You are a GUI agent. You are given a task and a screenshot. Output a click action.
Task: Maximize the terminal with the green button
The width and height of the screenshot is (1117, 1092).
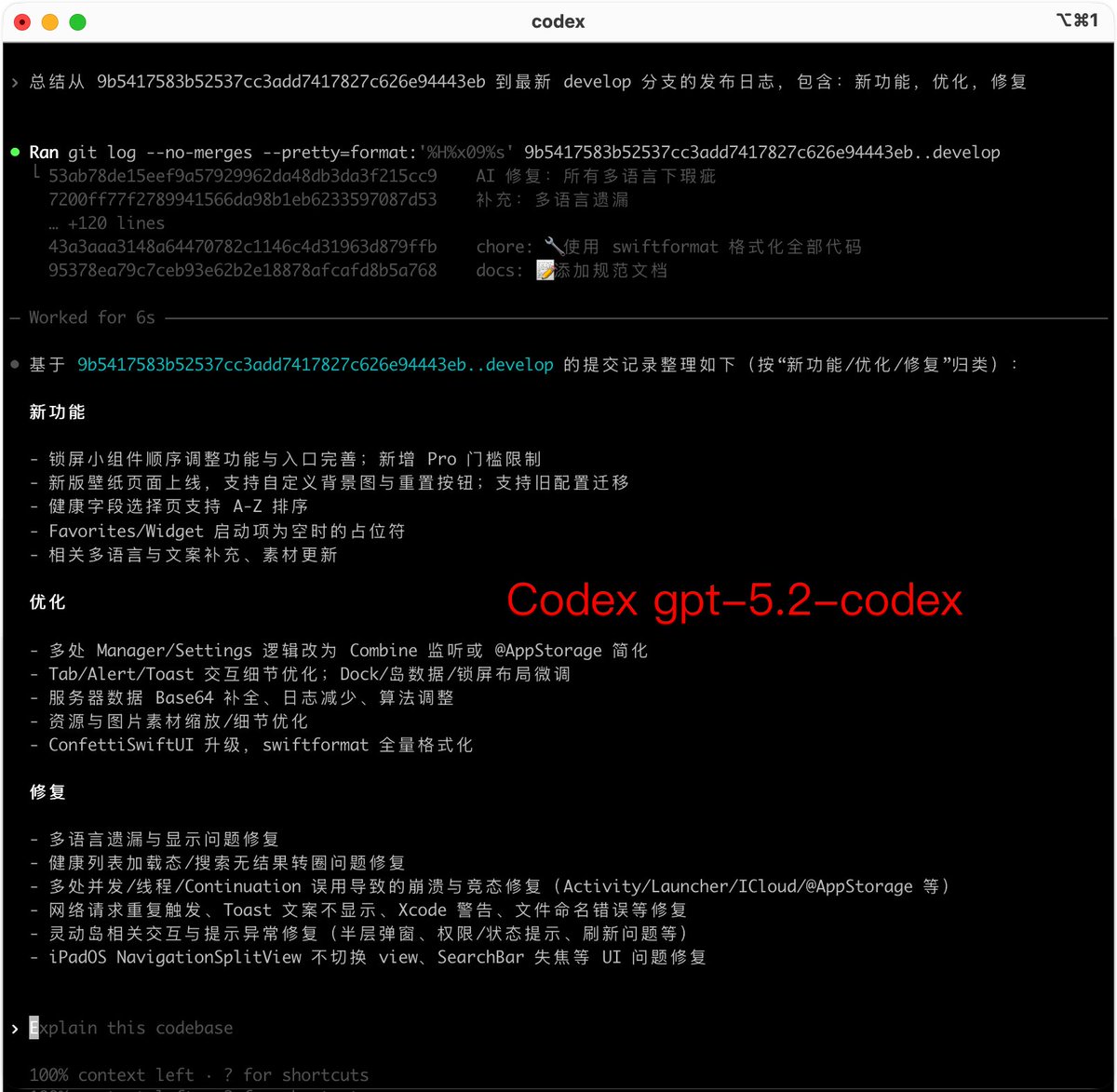[78, 21]
